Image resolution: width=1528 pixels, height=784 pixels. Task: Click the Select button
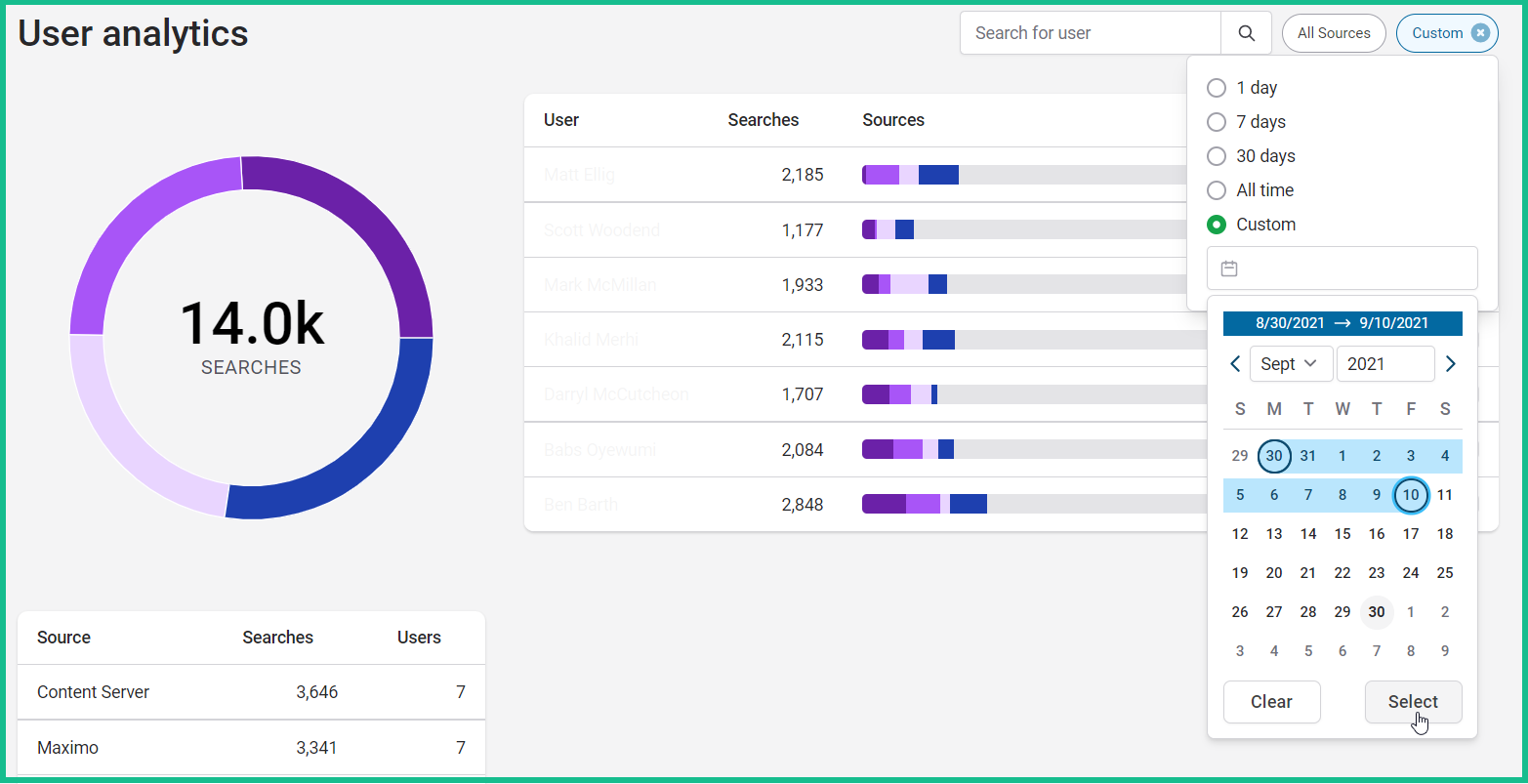(x=1413, y=701)
